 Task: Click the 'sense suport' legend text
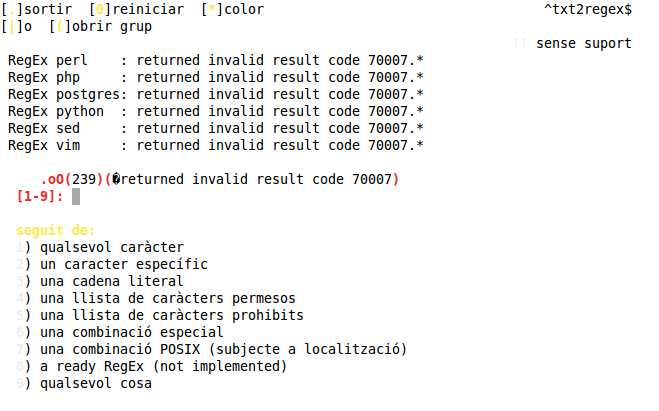(x=583, y=43)
